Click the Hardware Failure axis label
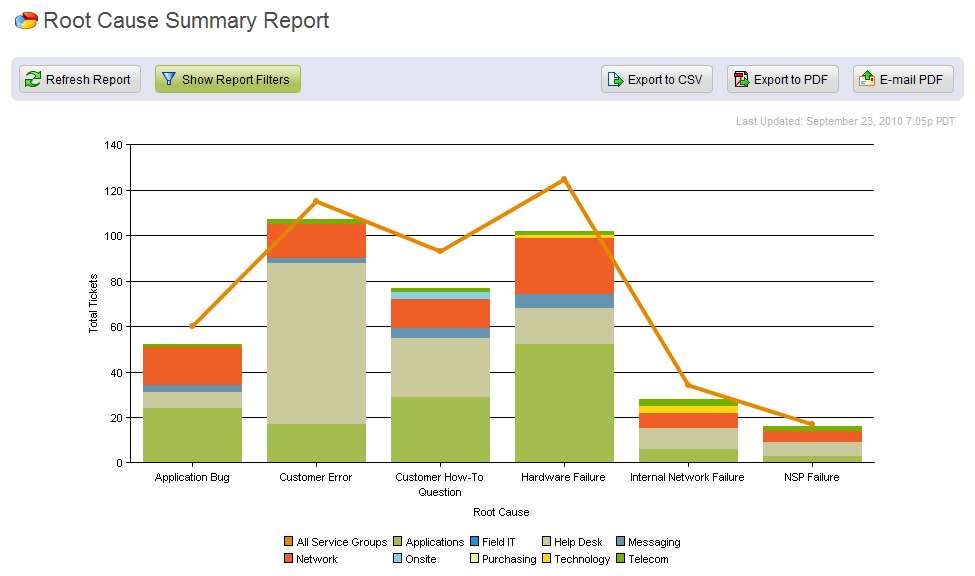 click(x=563, y=477)
